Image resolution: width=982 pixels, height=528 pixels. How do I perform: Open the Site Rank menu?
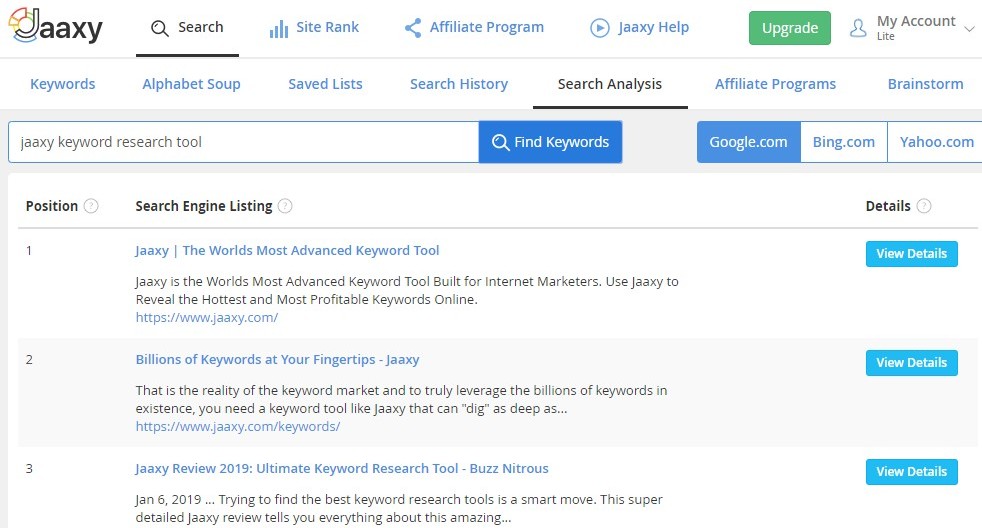coord(314,28)
